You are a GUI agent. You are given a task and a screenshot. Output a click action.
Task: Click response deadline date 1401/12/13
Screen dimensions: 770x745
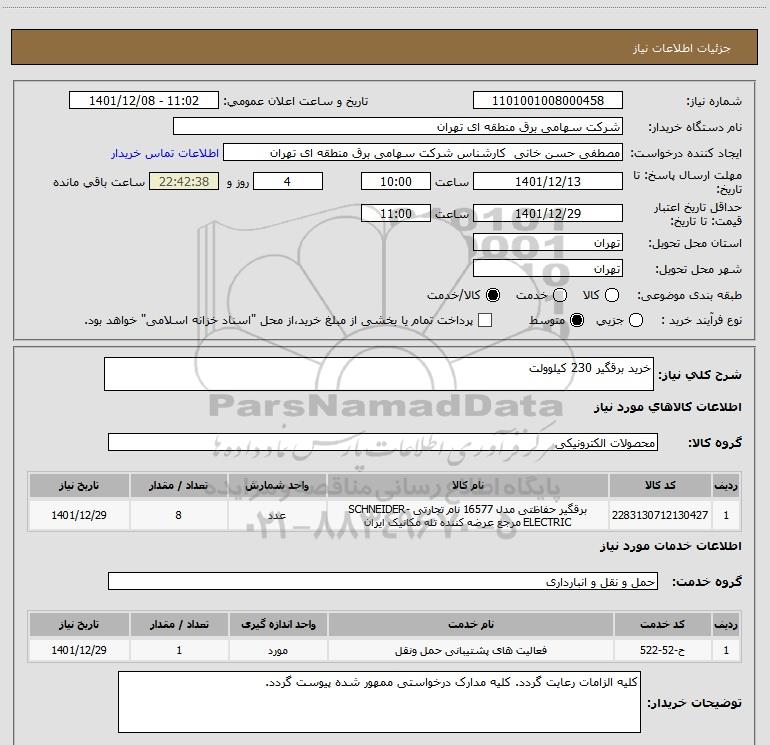click(548, 181)
